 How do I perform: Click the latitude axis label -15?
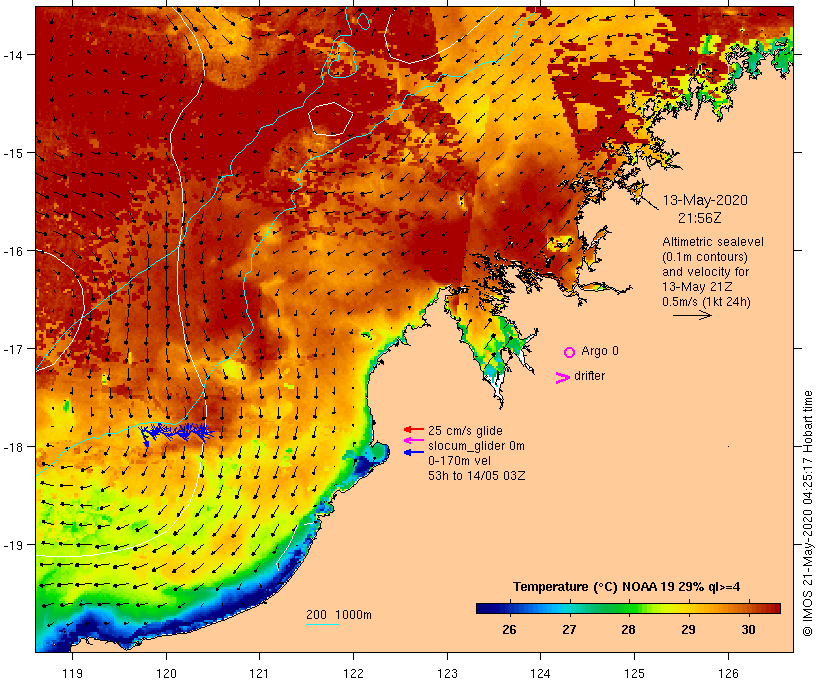(x=13, y=153)
